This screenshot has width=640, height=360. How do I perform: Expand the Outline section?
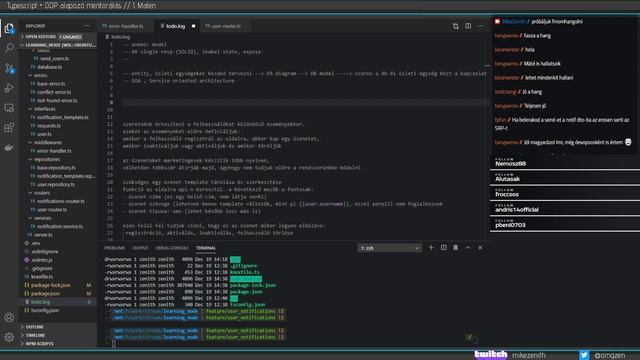tap(34, 327)
